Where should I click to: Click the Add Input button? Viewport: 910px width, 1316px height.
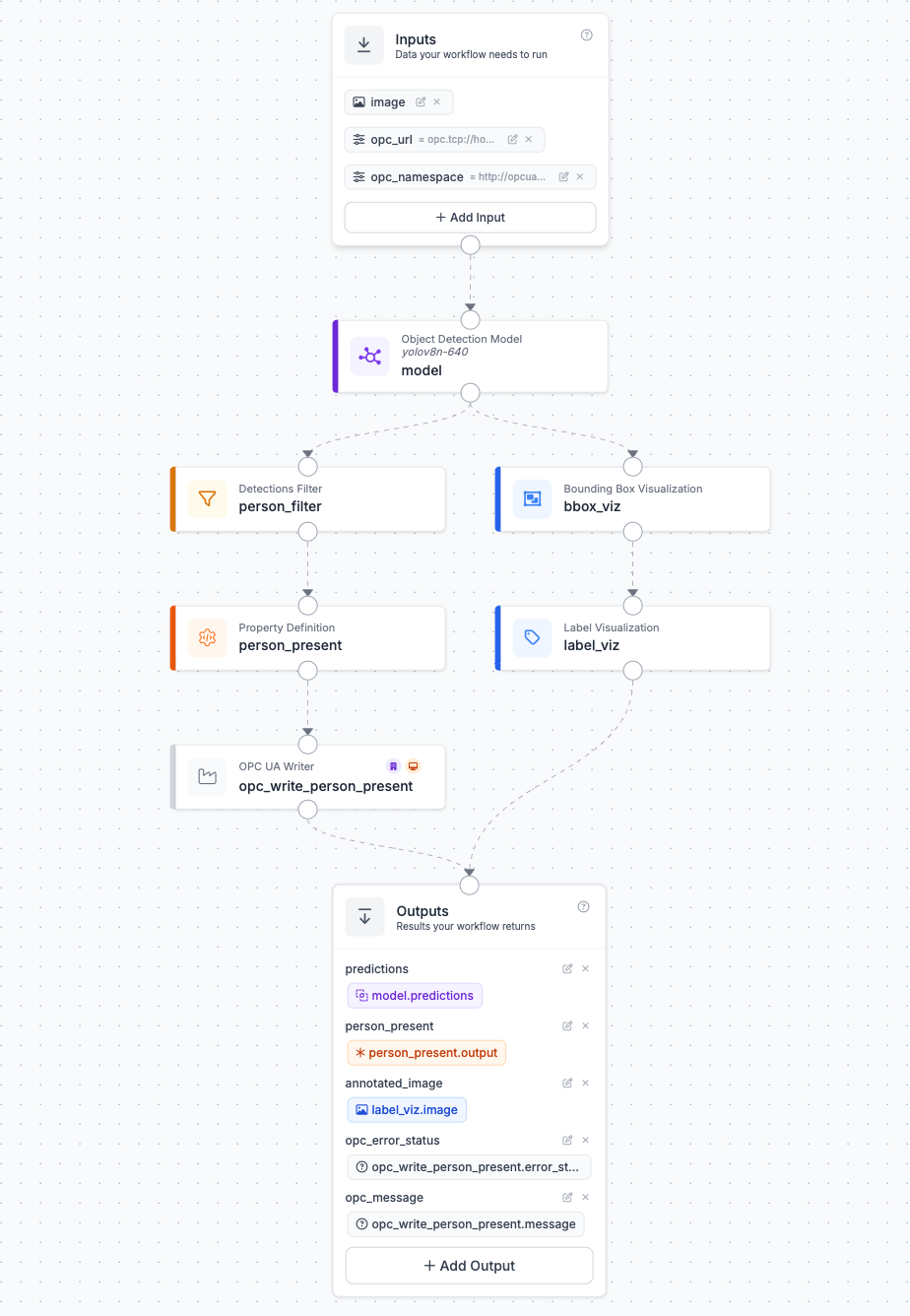[470, 218]
